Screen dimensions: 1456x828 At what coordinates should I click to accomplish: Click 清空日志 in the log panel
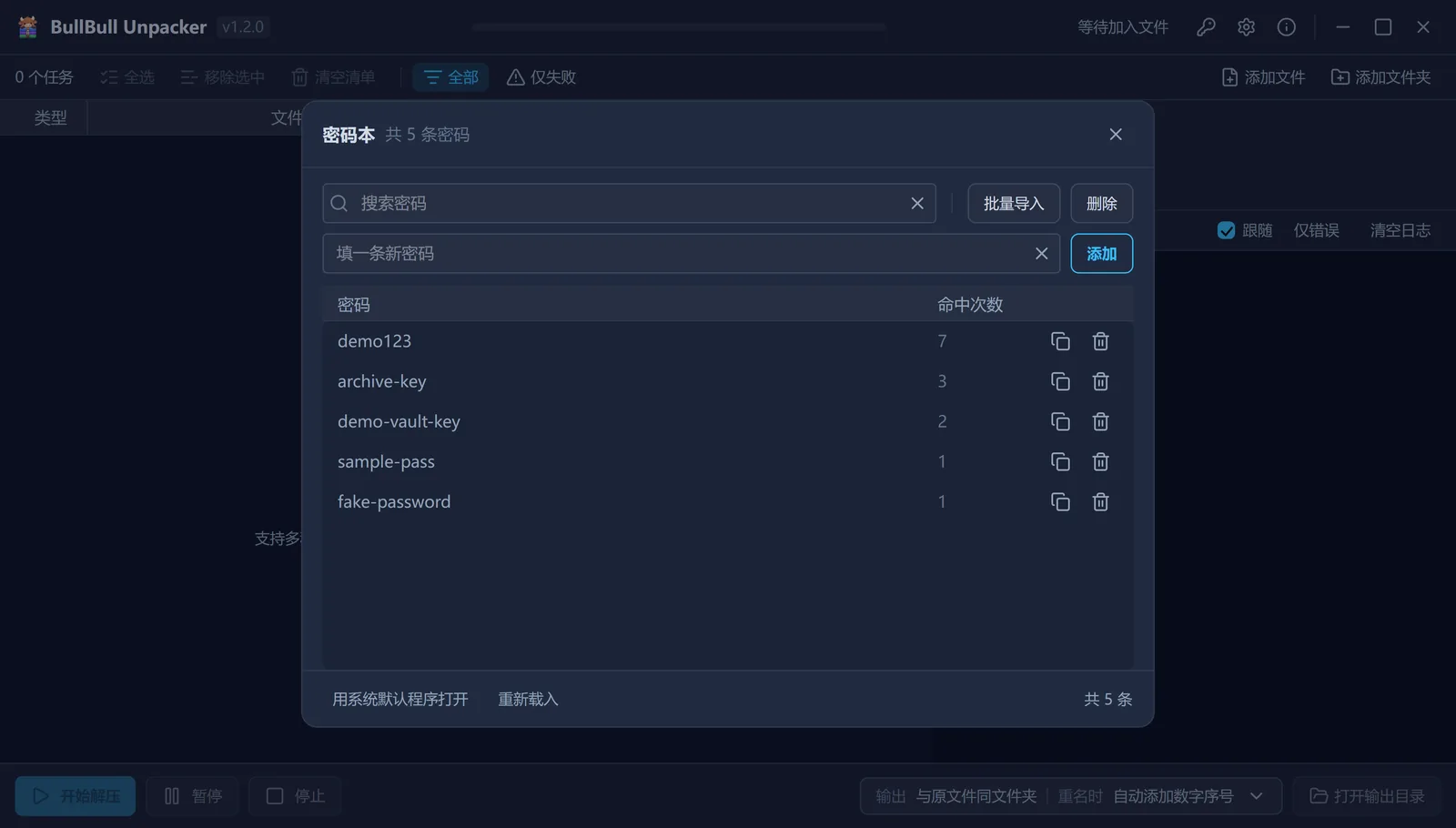point(1400,230)
